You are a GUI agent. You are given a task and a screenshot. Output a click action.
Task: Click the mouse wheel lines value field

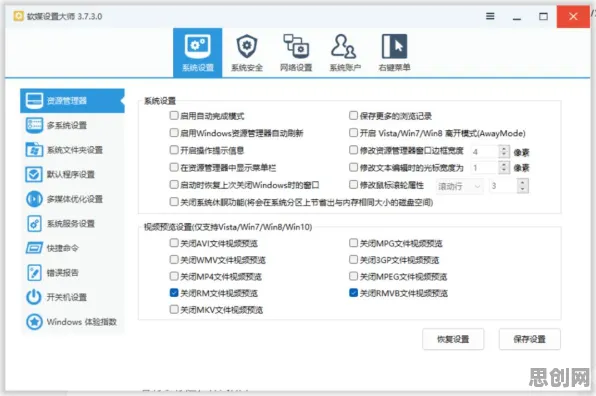pyautogui.click(x=503, y=186)
